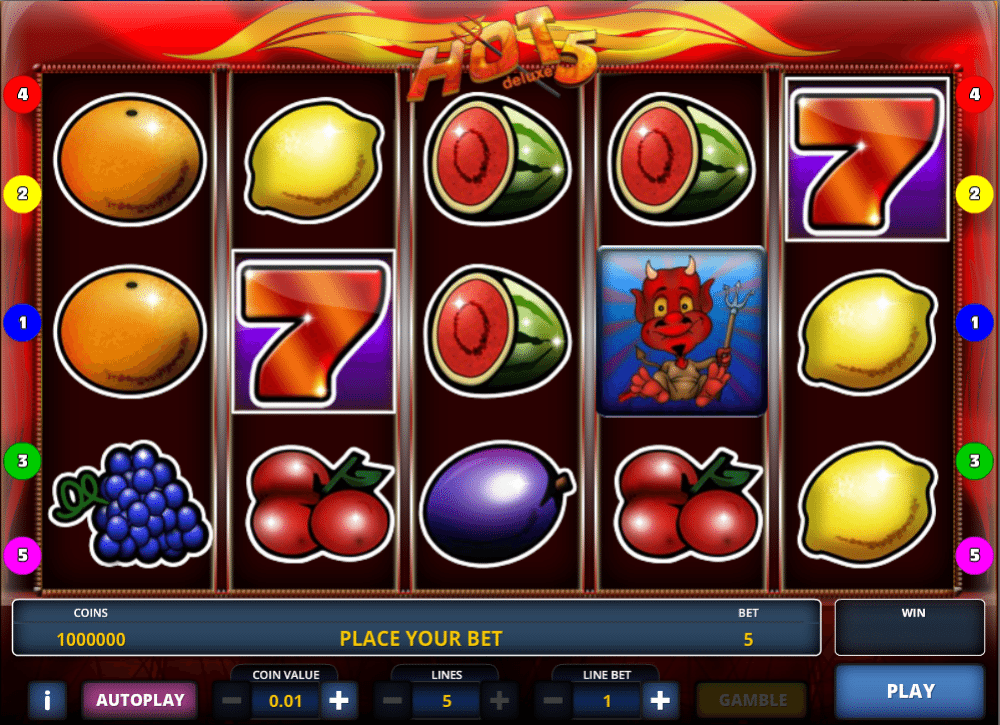
Task: Click the coin value field showing 0.01
Action: (286, 701)
